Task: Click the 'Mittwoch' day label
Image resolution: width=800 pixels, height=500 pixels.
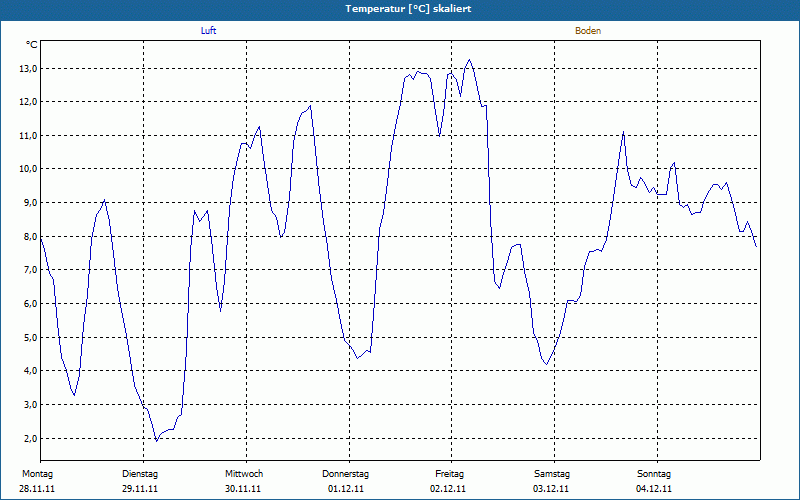Action: [x=244, y=474]
